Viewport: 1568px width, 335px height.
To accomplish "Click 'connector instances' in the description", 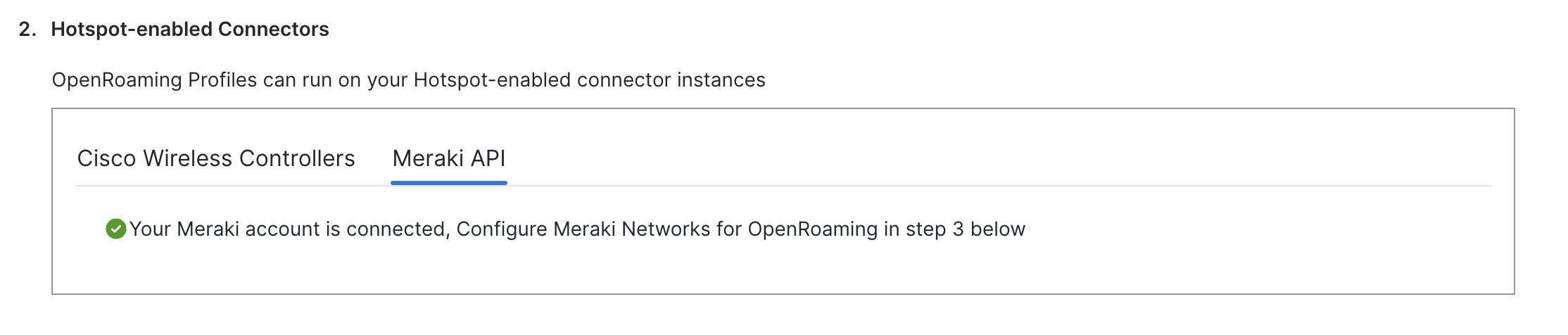I will pos(671,80).
